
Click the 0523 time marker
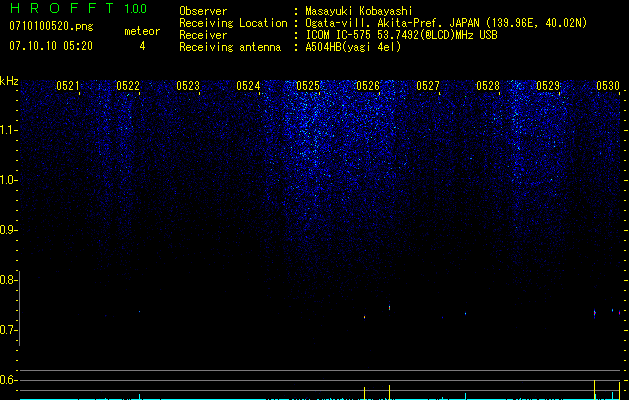click(x=188, y=86)
